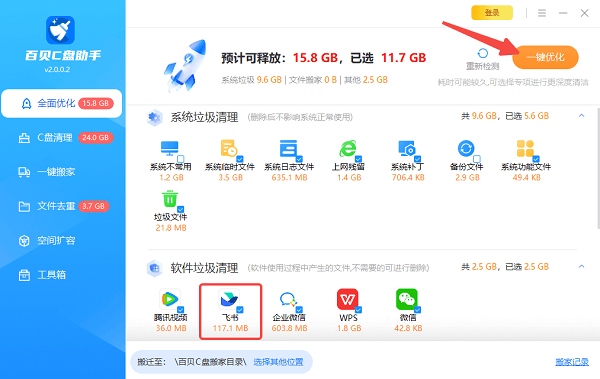Click the rocket illustration

point(186,66)
